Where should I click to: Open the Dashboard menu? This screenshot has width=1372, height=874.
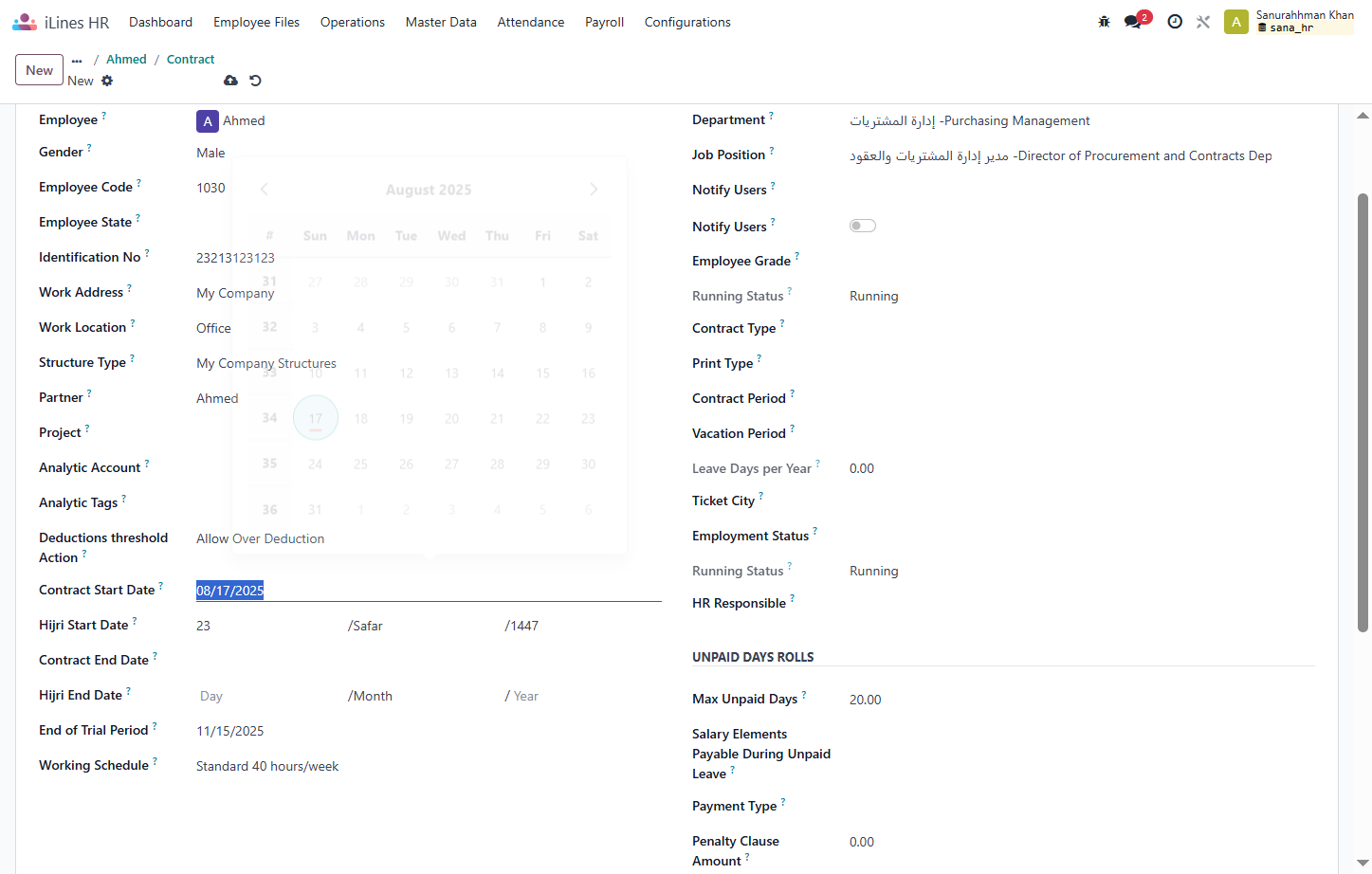tap(160, 22)
